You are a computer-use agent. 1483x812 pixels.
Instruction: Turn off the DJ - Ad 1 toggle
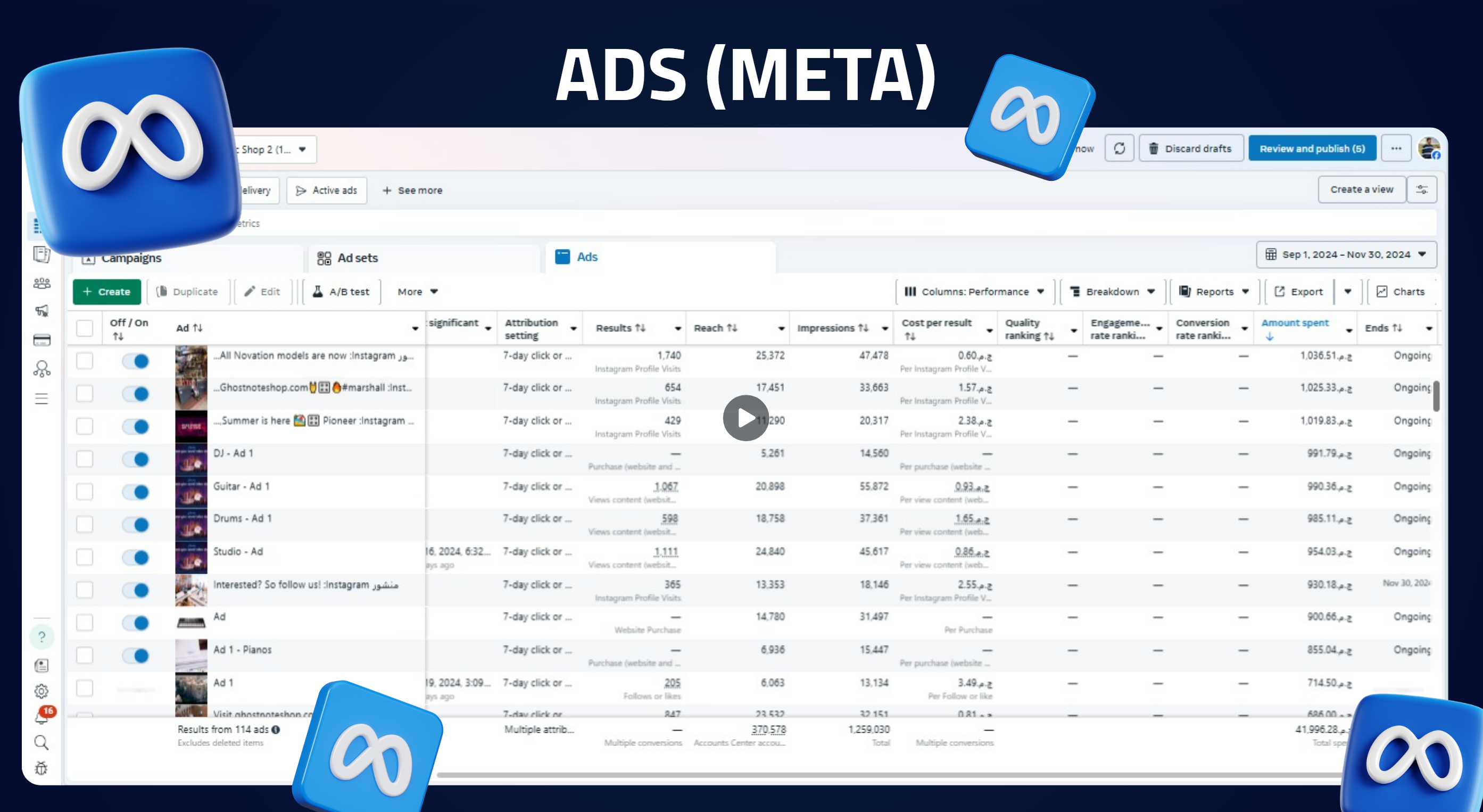(x=136, y=459)
